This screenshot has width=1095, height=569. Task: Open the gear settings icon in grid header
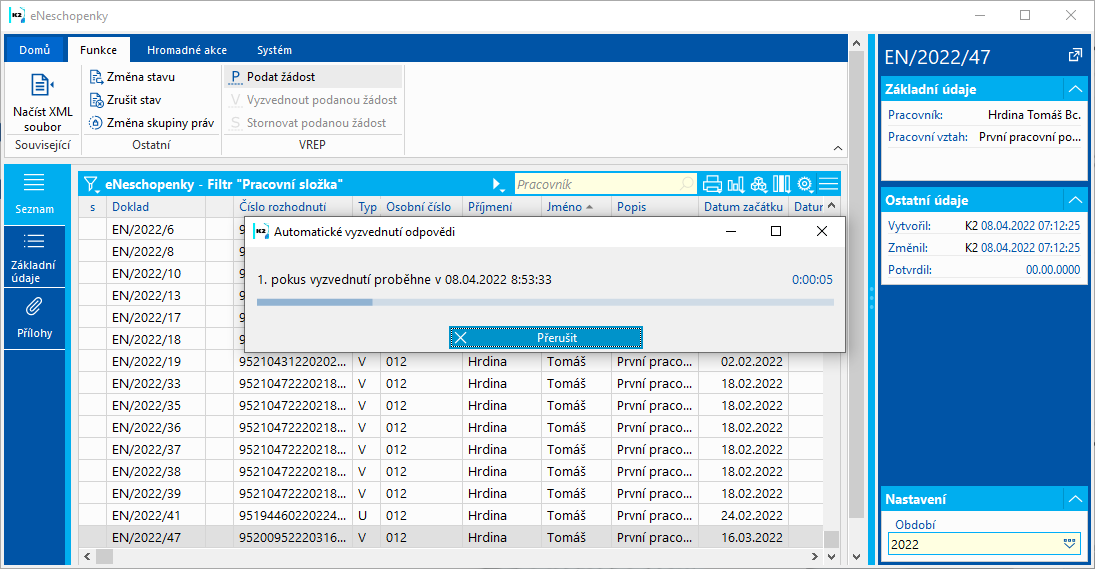(x=805, y=184)
